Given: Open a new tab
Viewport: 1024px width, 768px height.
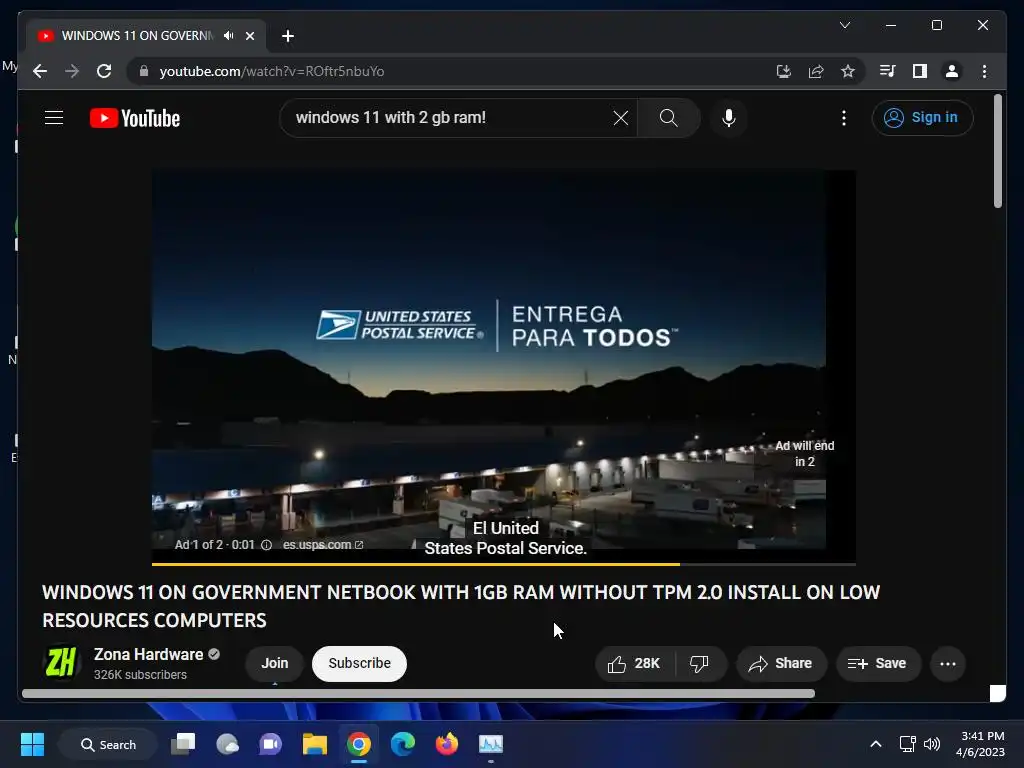Looking at the screenshot, I should coord(287,36).
